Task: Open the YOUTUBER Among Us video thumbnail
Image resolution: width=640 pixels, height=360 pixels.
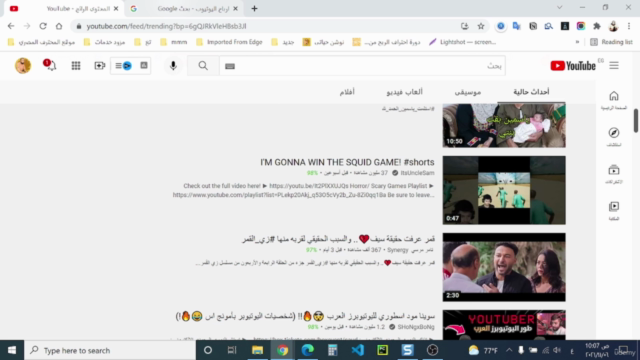Action: click(504, 324)
